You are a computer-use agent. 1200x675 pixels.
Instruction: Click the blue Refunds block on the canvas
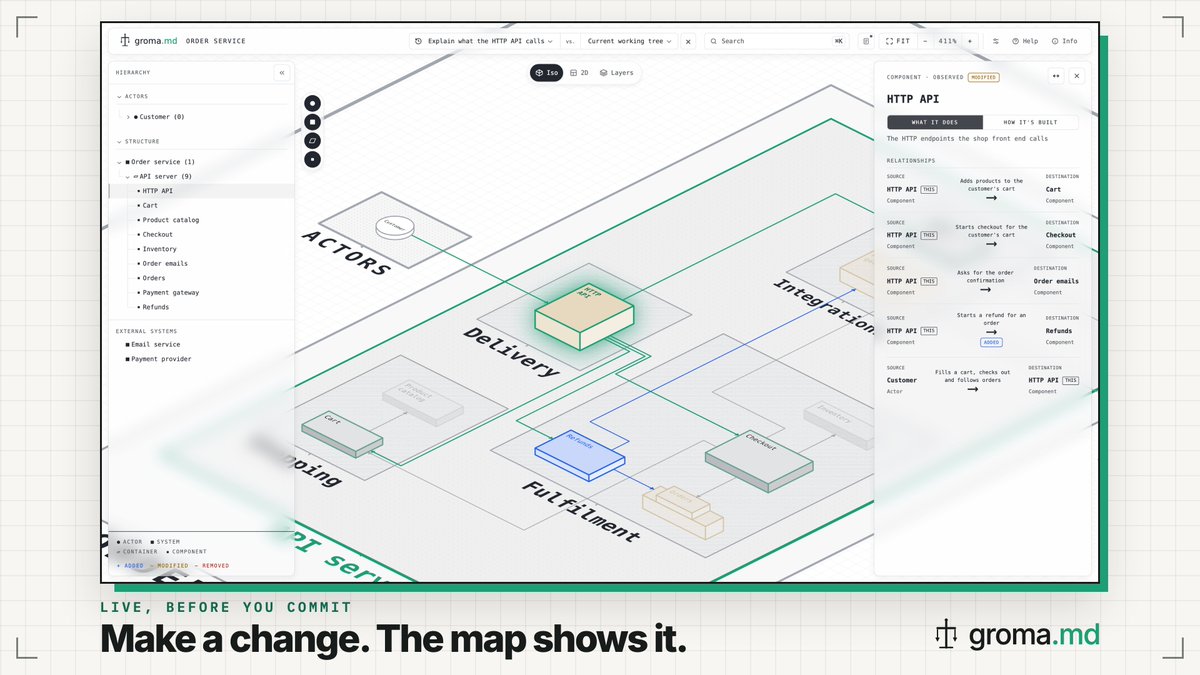tap(580, 455)
